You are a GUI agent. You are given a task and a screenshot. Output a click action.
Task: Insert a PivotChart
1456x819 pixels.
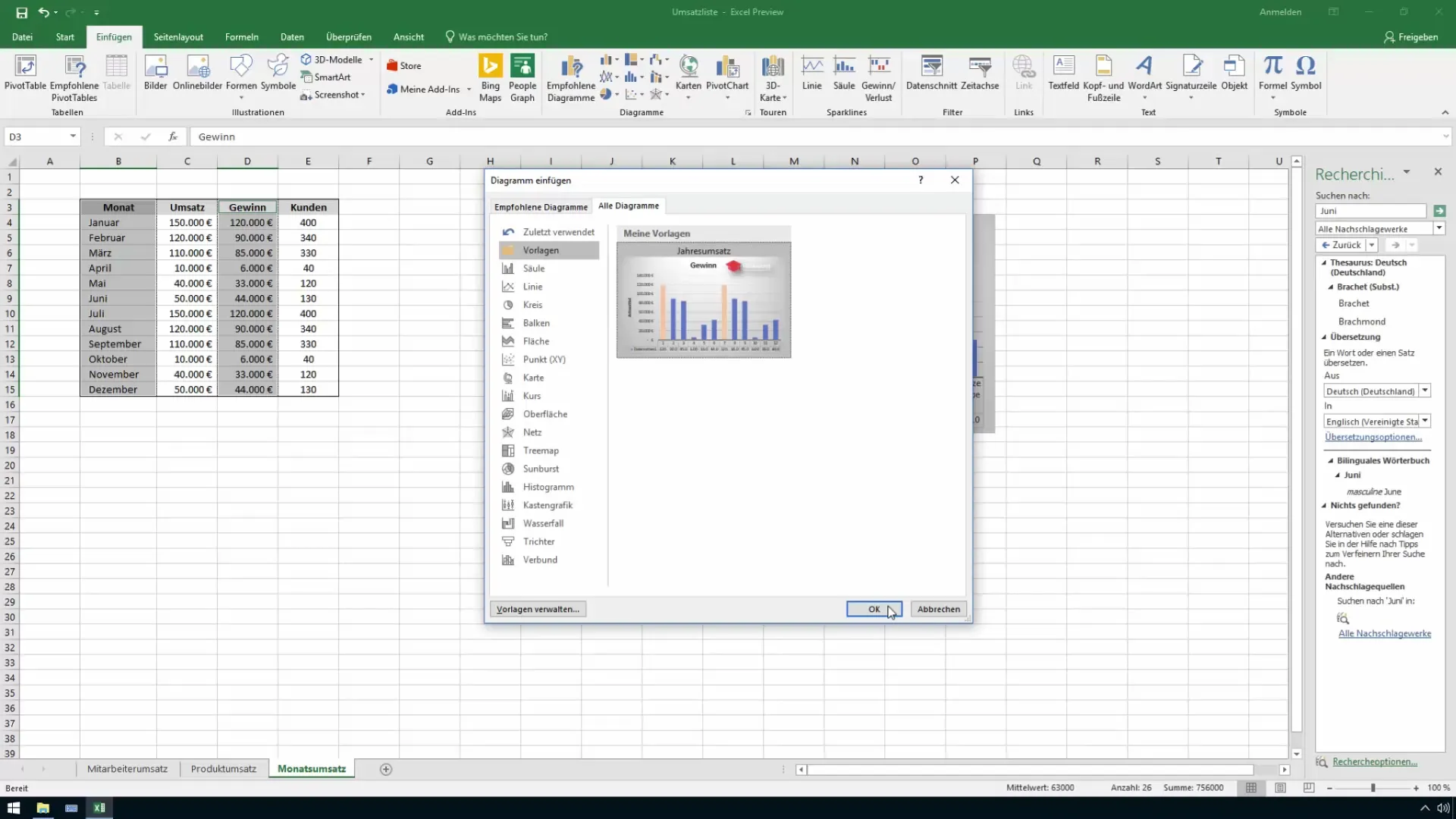(727, 76)
